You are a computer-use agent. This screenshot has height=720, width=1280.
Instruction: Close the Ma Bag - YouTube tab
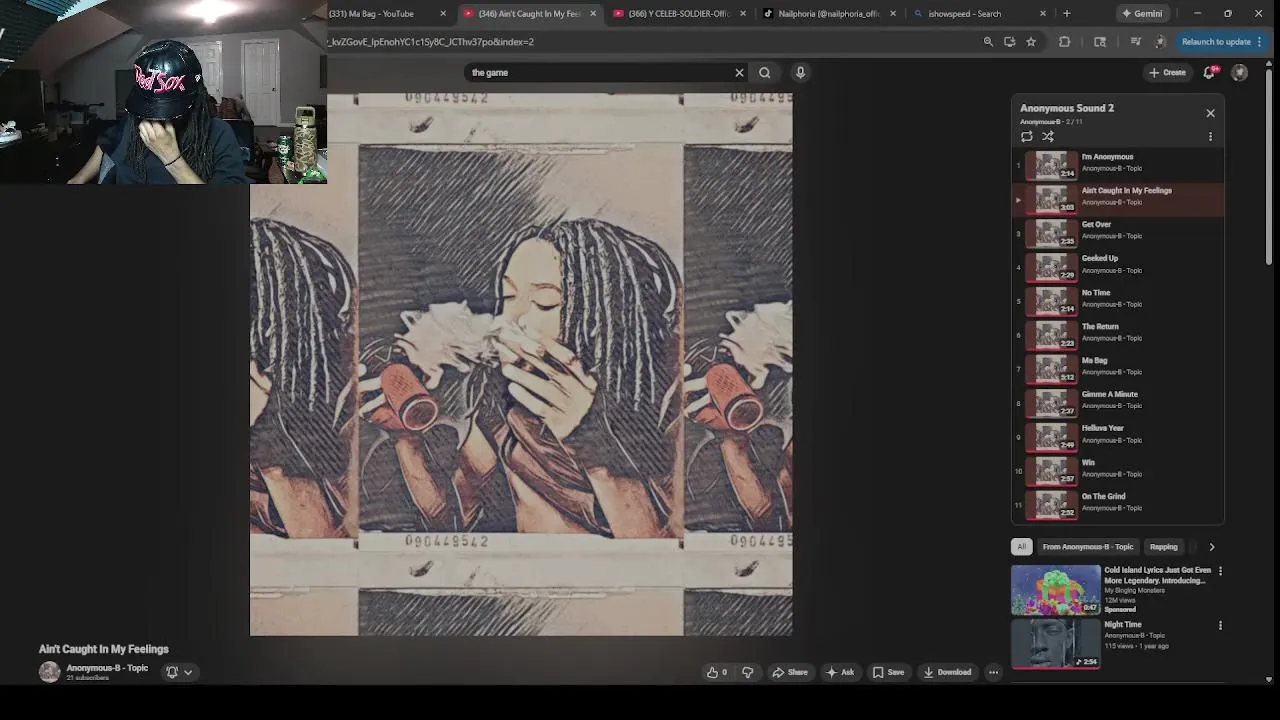click(x=443, y=13)
